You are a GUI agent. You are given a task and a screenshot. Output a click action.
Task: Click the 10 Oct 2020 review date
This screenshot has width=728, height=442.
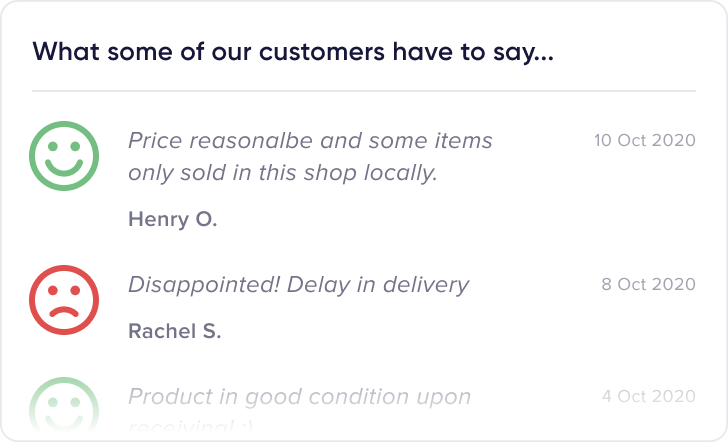click(644, 140)
